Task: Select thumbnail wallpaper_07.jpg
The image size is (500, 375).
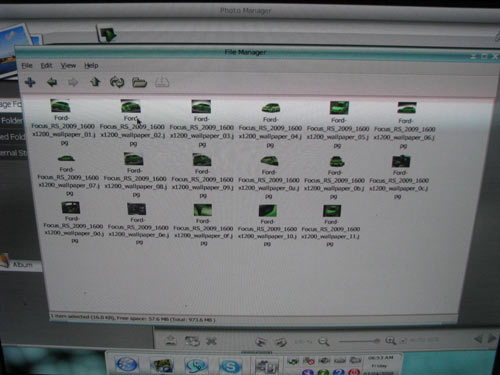Action: tap(66, 159)
